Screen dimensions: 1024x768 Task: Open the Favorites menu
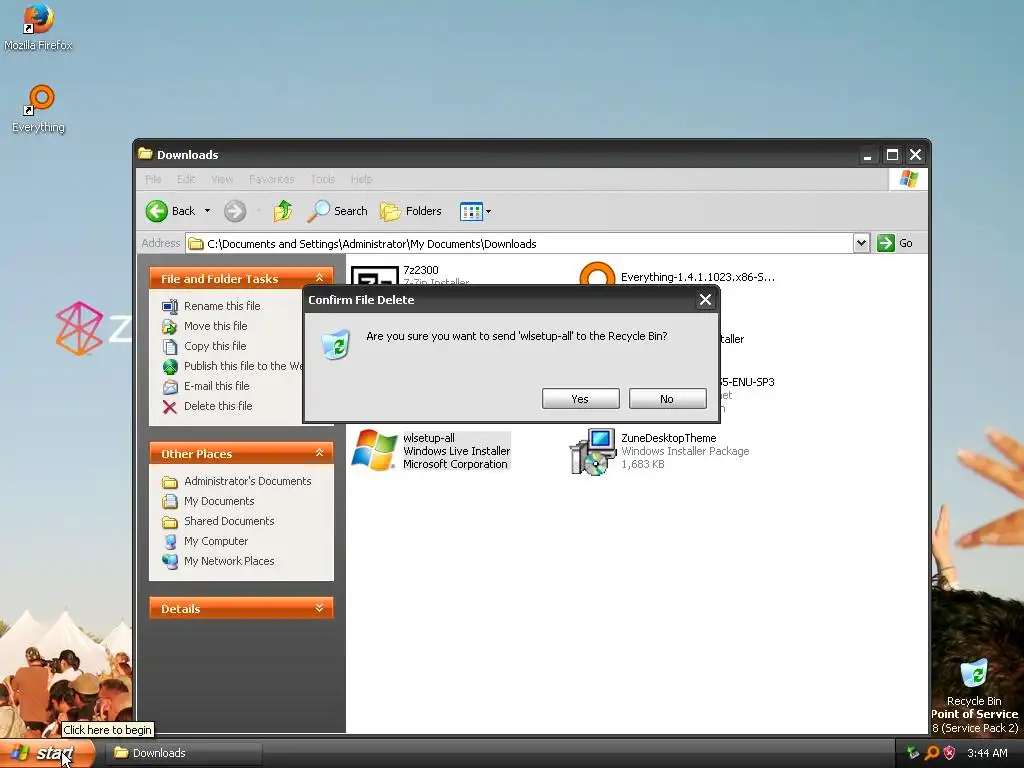coord(272,179)
